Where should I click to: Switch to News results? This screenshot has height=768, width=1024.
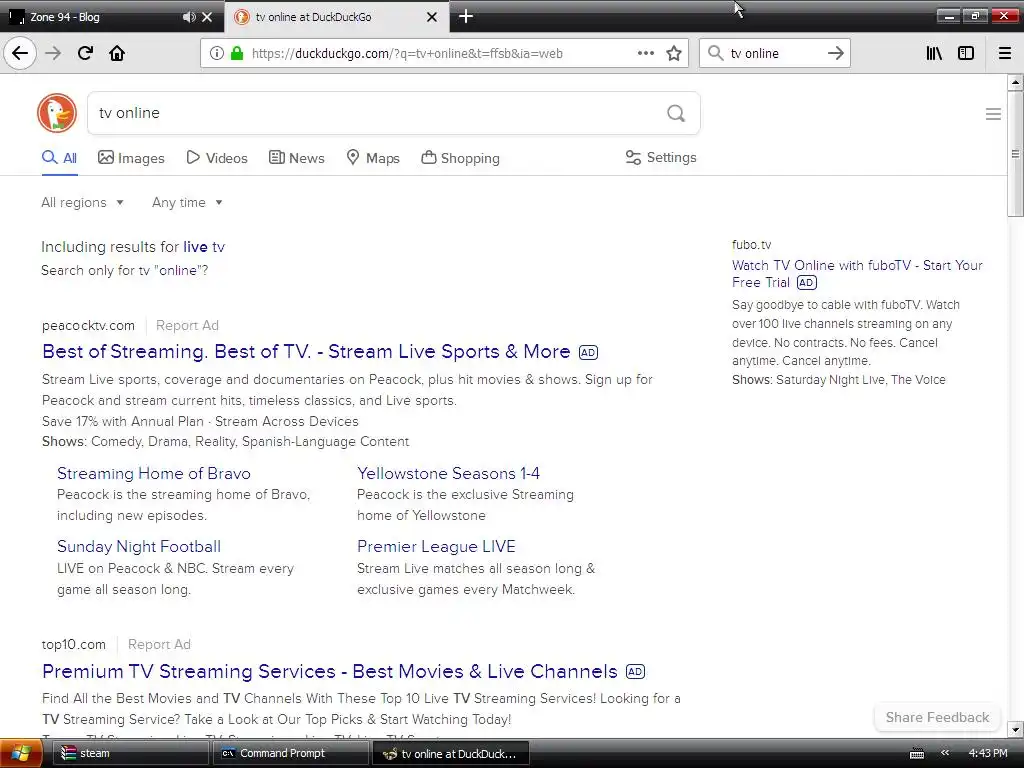[296, 158]
